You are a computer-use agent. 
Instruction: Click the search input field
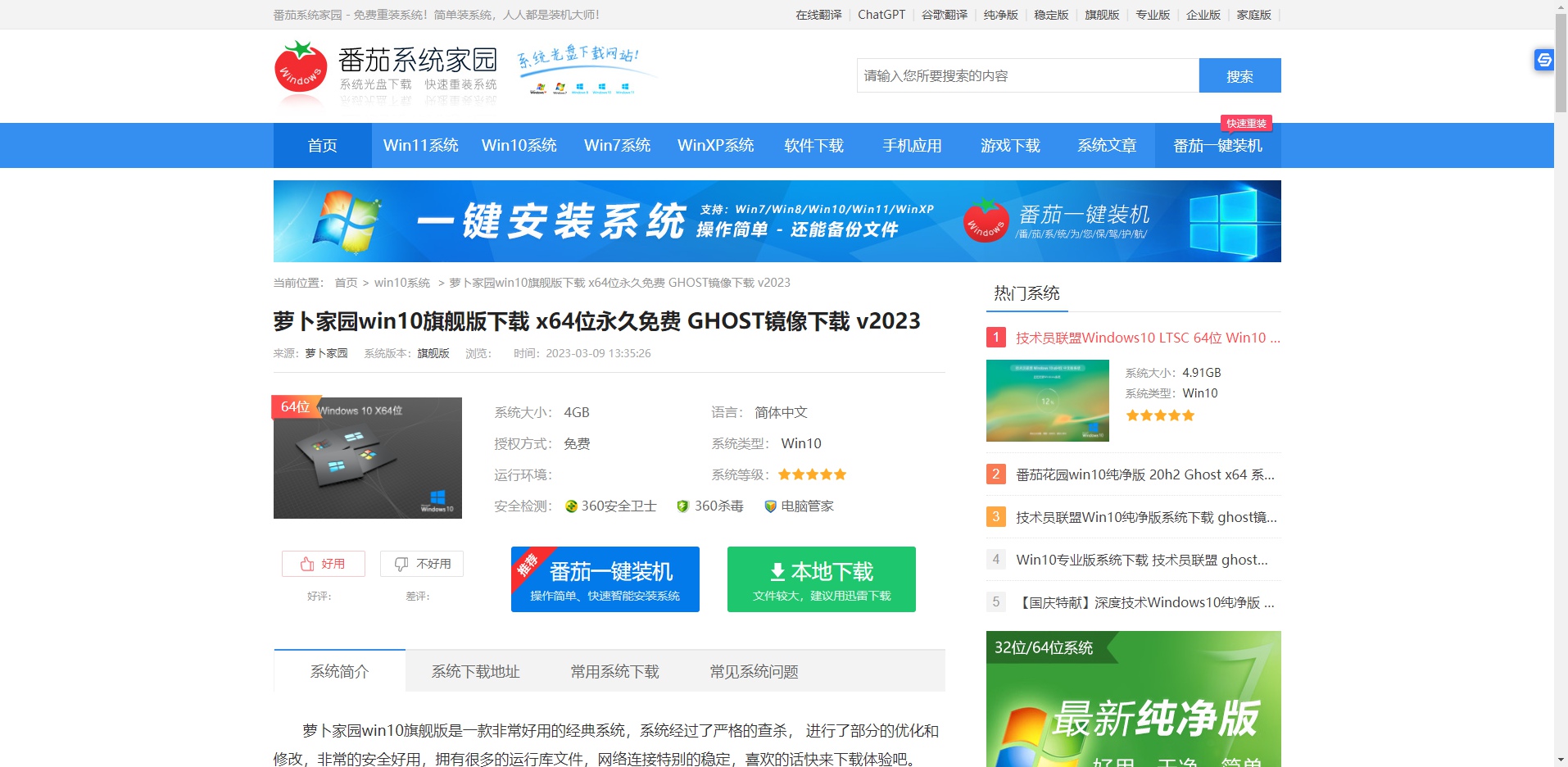point(1028,75)
